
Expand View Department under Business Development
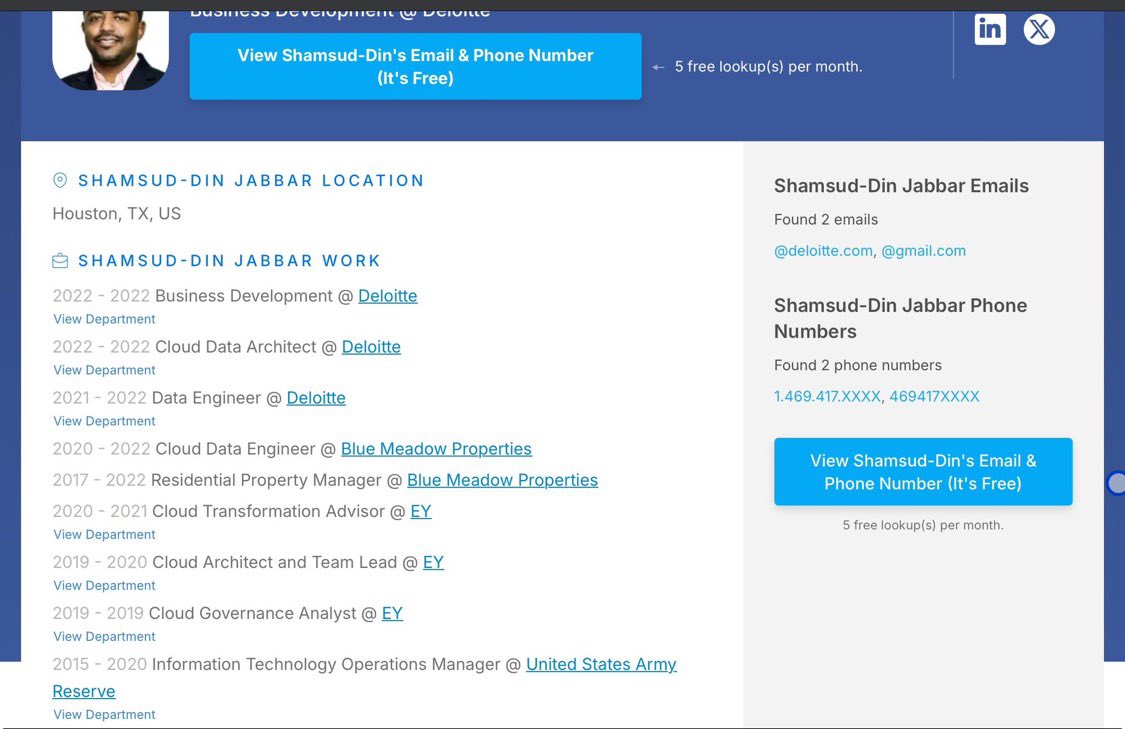tap(104, 319)
